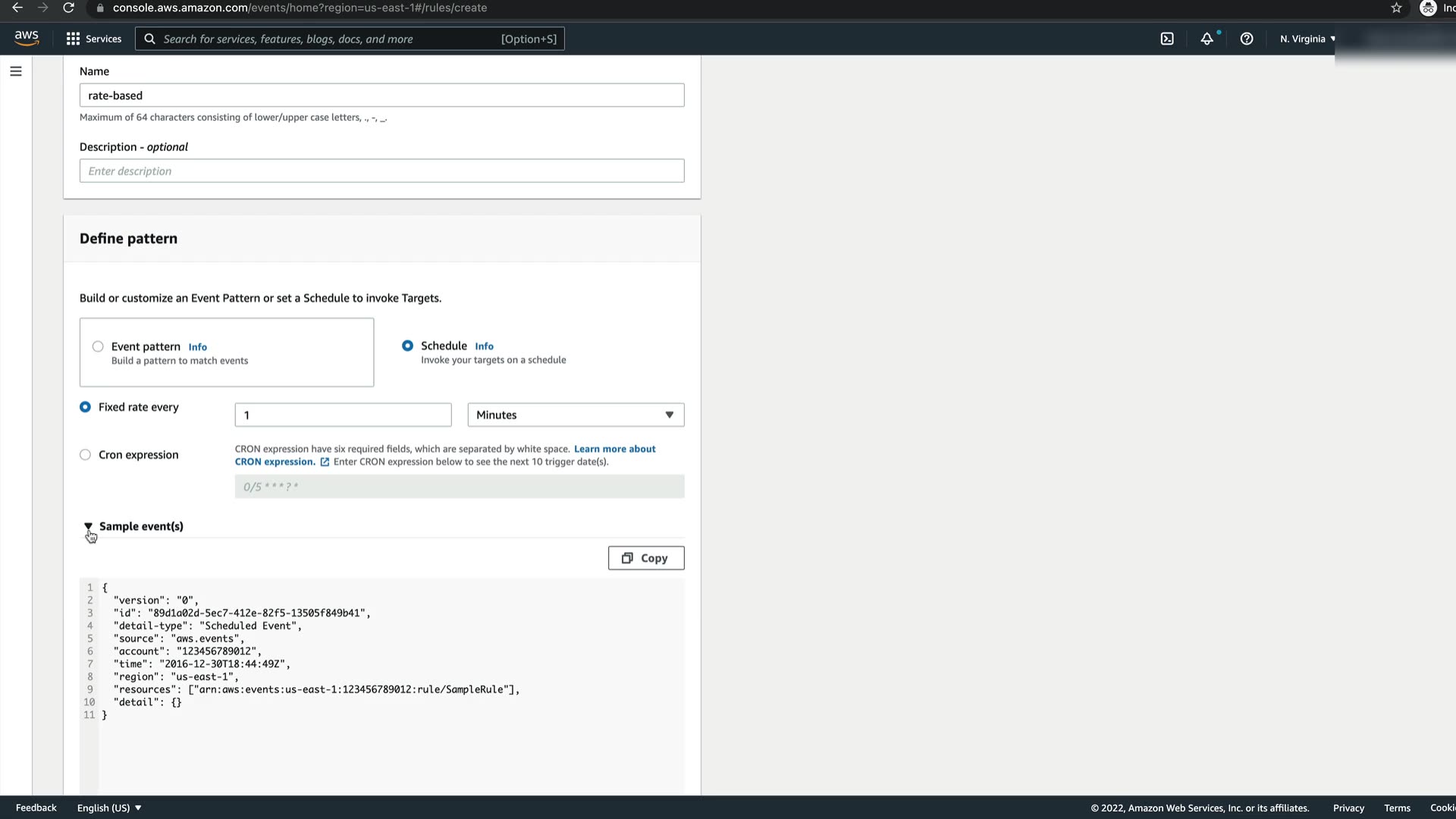The height and width of the screenshot is (819, 1456).
Task: Open the notifications bell
Action: 1207,39
